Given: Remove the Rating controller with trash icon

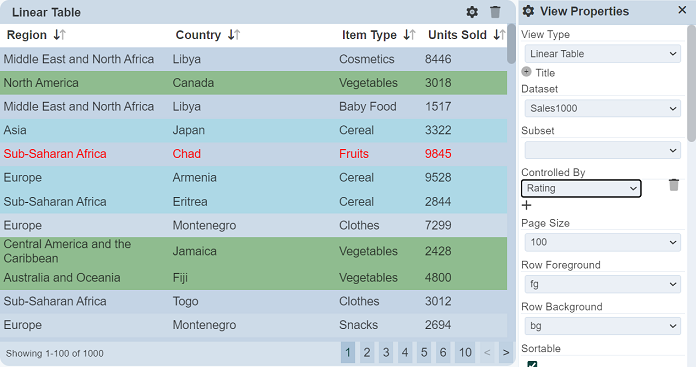Looking at the screenshot, I should pos(674,185).
